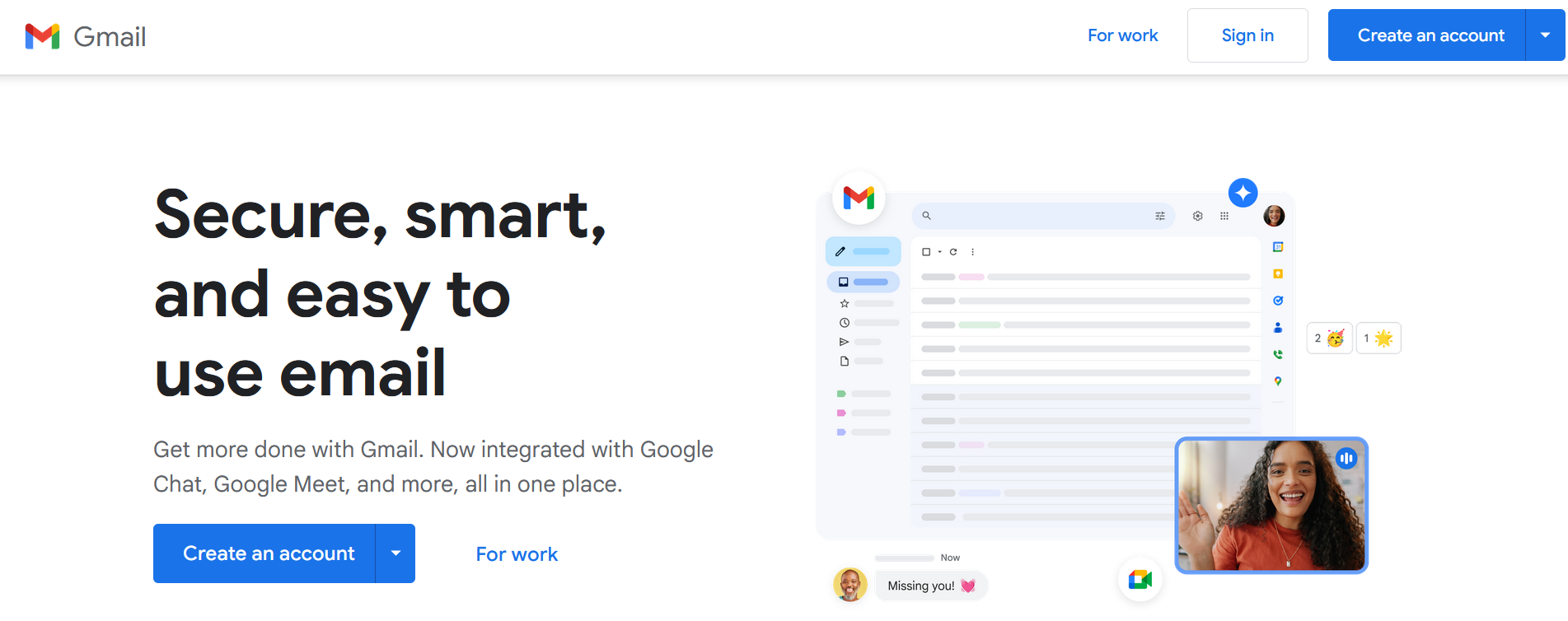Click the green label tag in the sidebar
Screen dimensions: 1568x621
tap(841, 394)
